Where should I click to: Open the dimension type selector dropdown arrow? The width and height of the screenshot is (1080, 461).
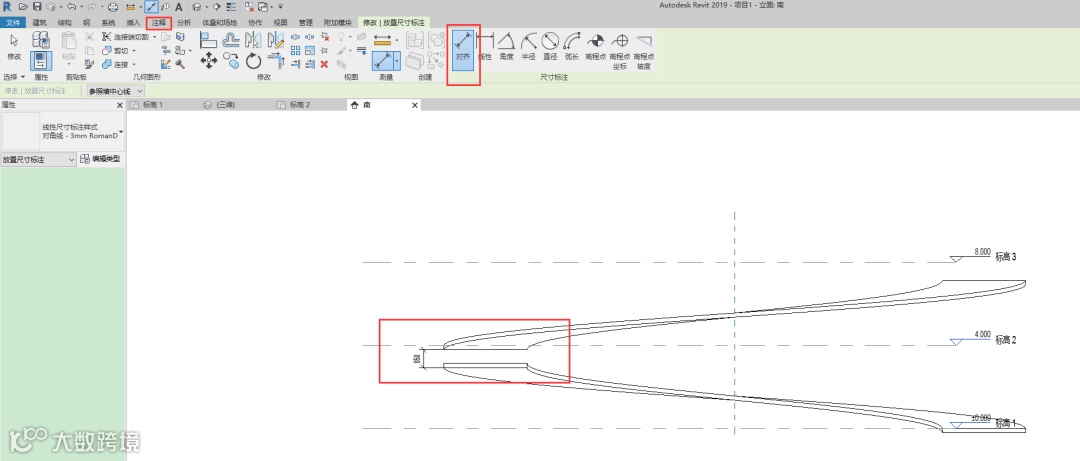click(x=121, y=131)
